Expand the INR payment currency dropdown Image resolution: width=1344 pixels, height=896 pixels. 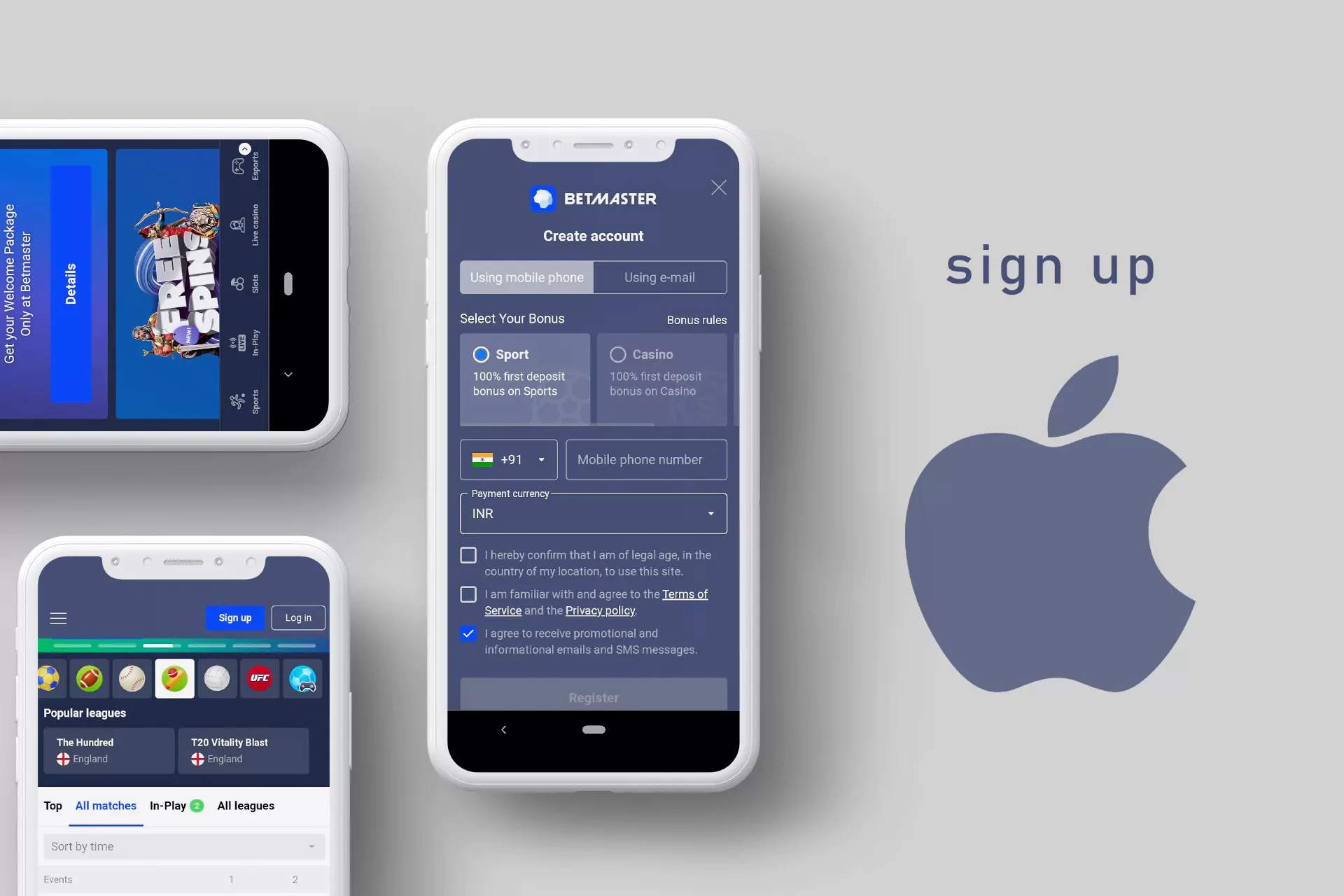point(710,513)
